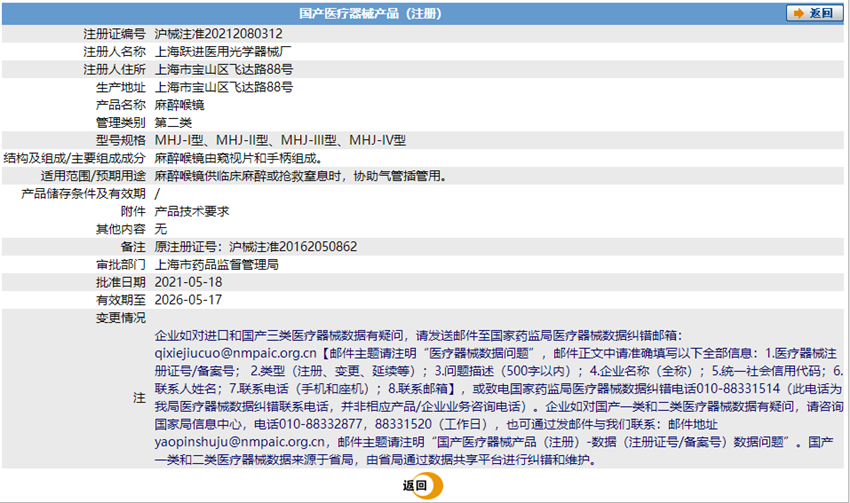
Task: Click the model specification MHJ-I型 row value
Action: point(280,140)
